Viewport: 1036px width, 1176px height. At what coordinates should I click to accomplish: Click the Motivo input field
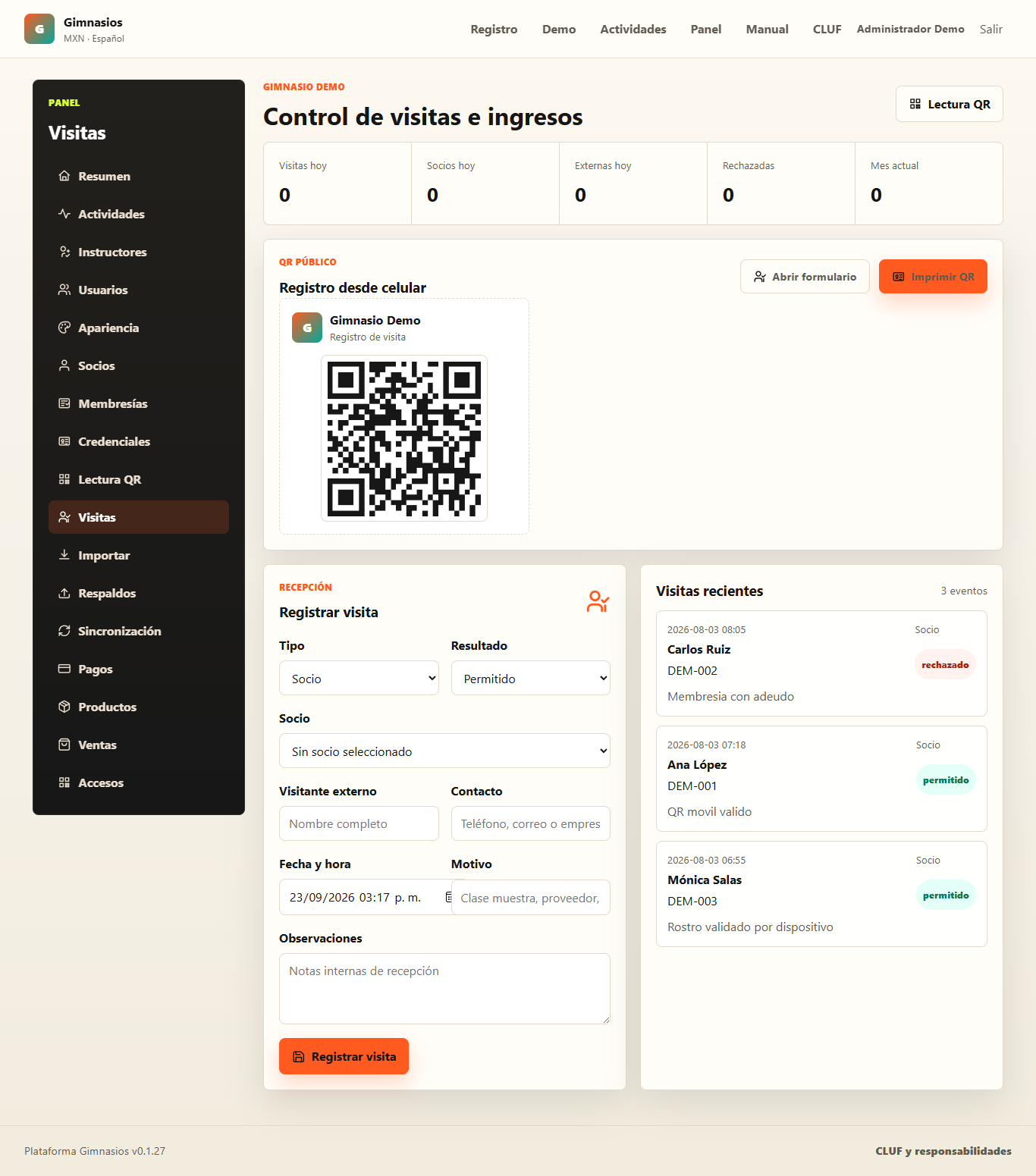pos(531,898)
